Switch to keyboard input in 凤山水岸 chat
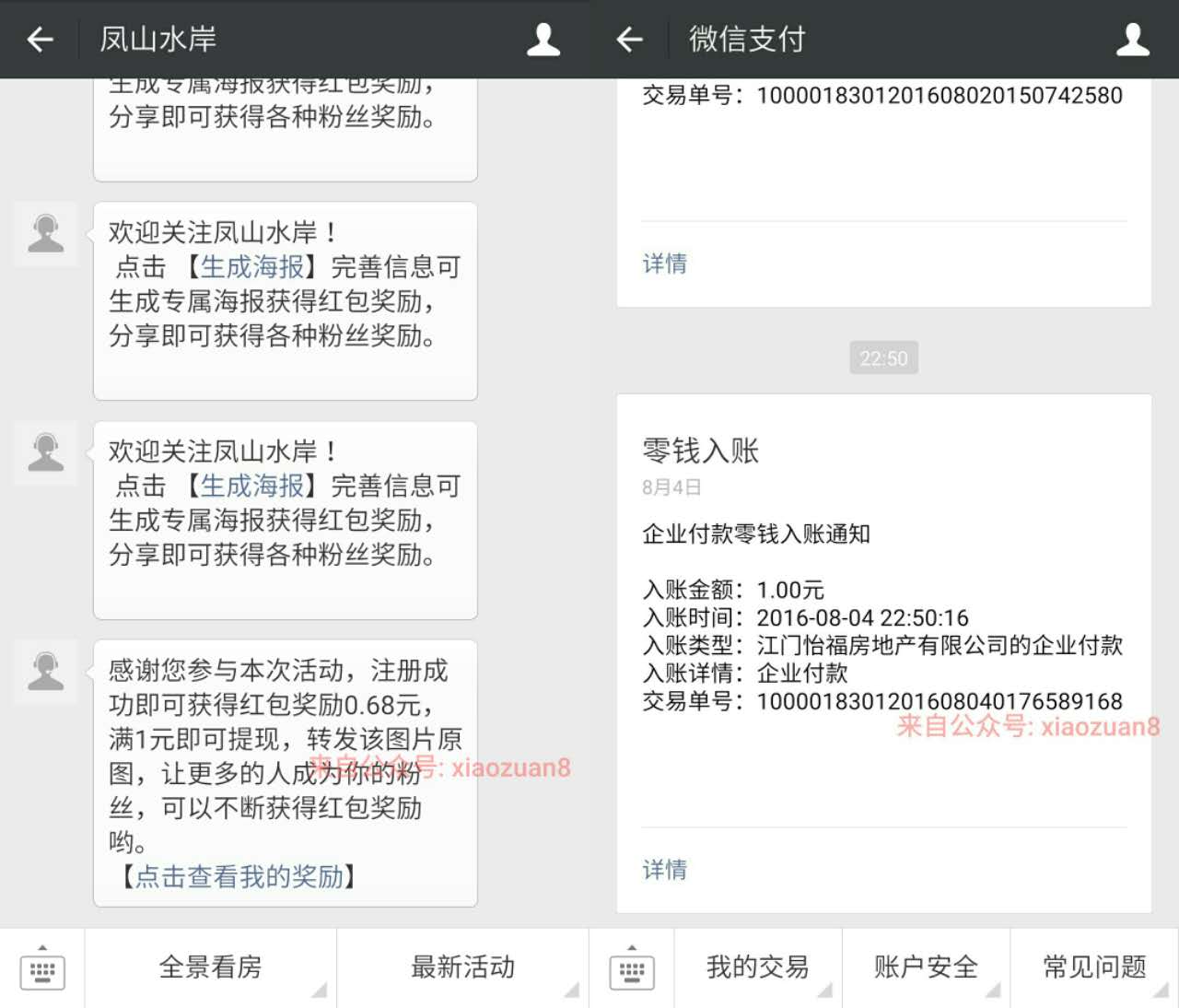This screenshot has height=1008, width=1179. click(42, 968)
